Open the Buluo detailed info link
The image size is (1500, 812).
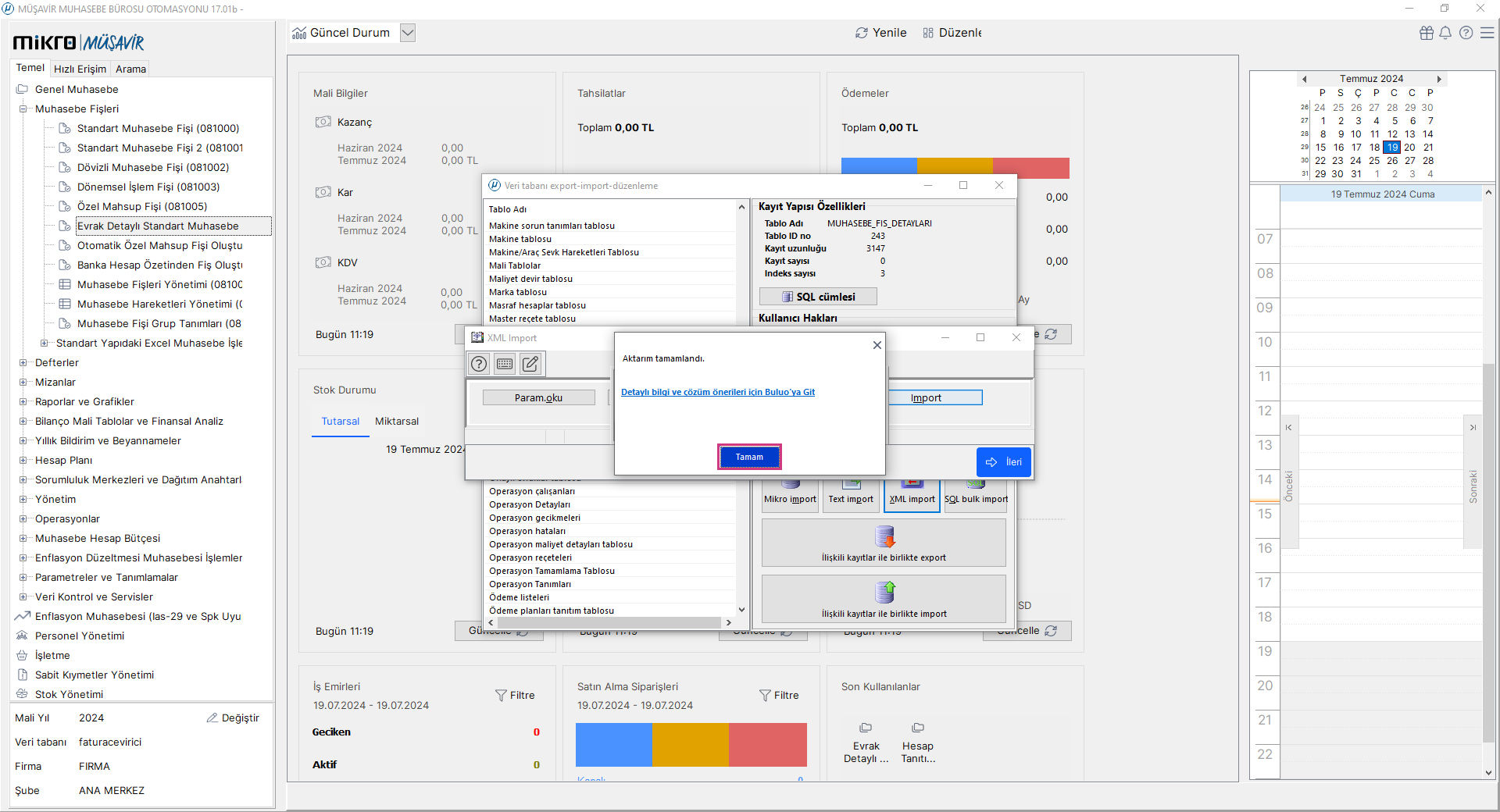click(x=717, y=392)
